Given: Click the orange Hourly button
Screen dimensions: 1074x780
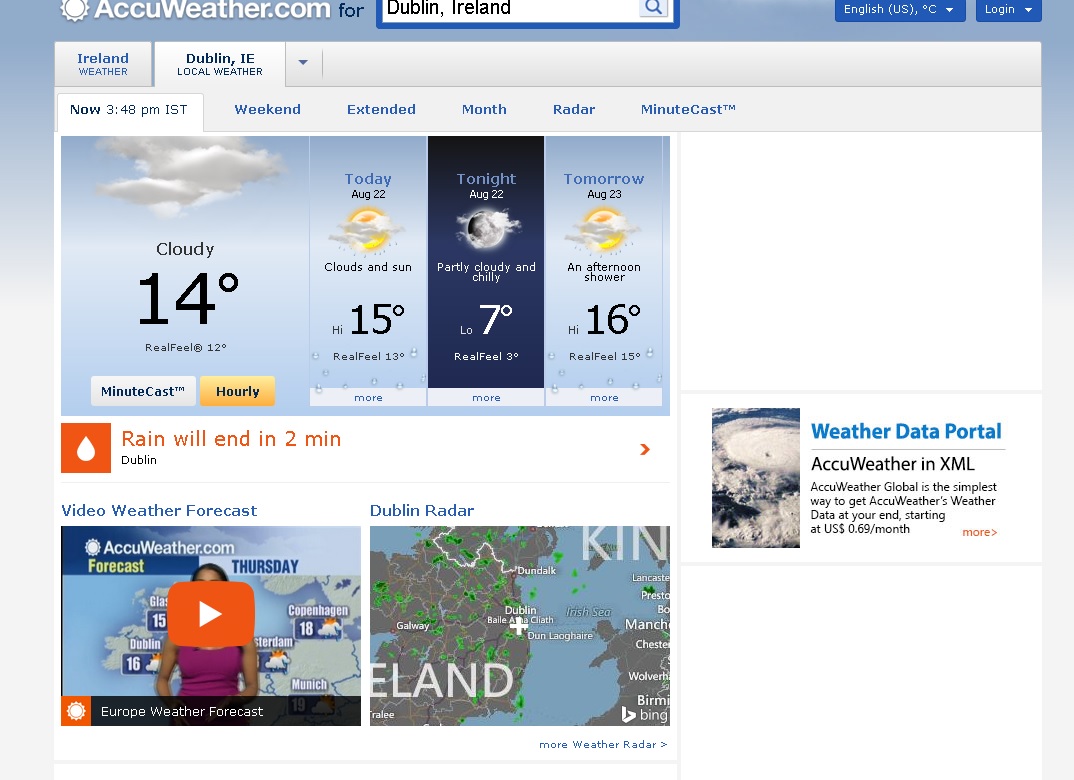Looking at the screenshot, I should 238,391.
